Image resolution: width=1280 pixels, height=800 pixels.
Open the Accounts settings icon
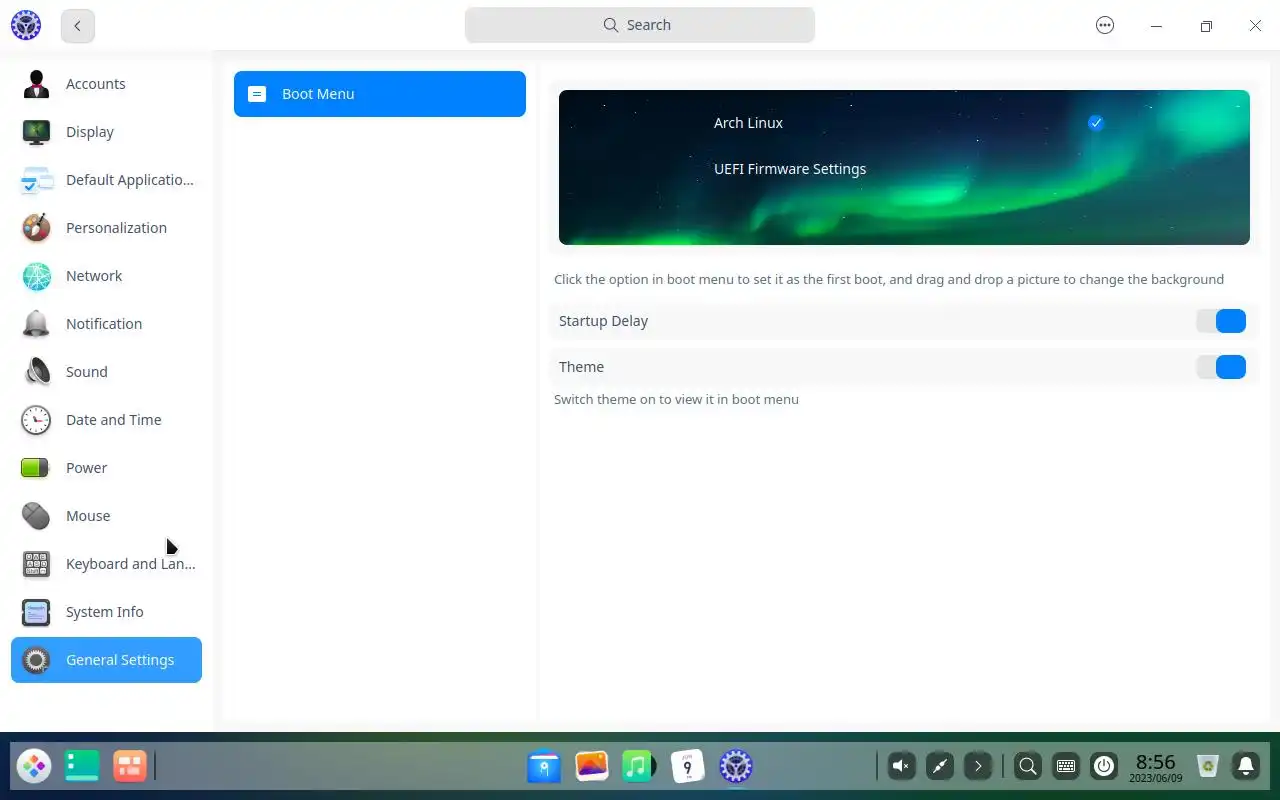pos(36,84)
